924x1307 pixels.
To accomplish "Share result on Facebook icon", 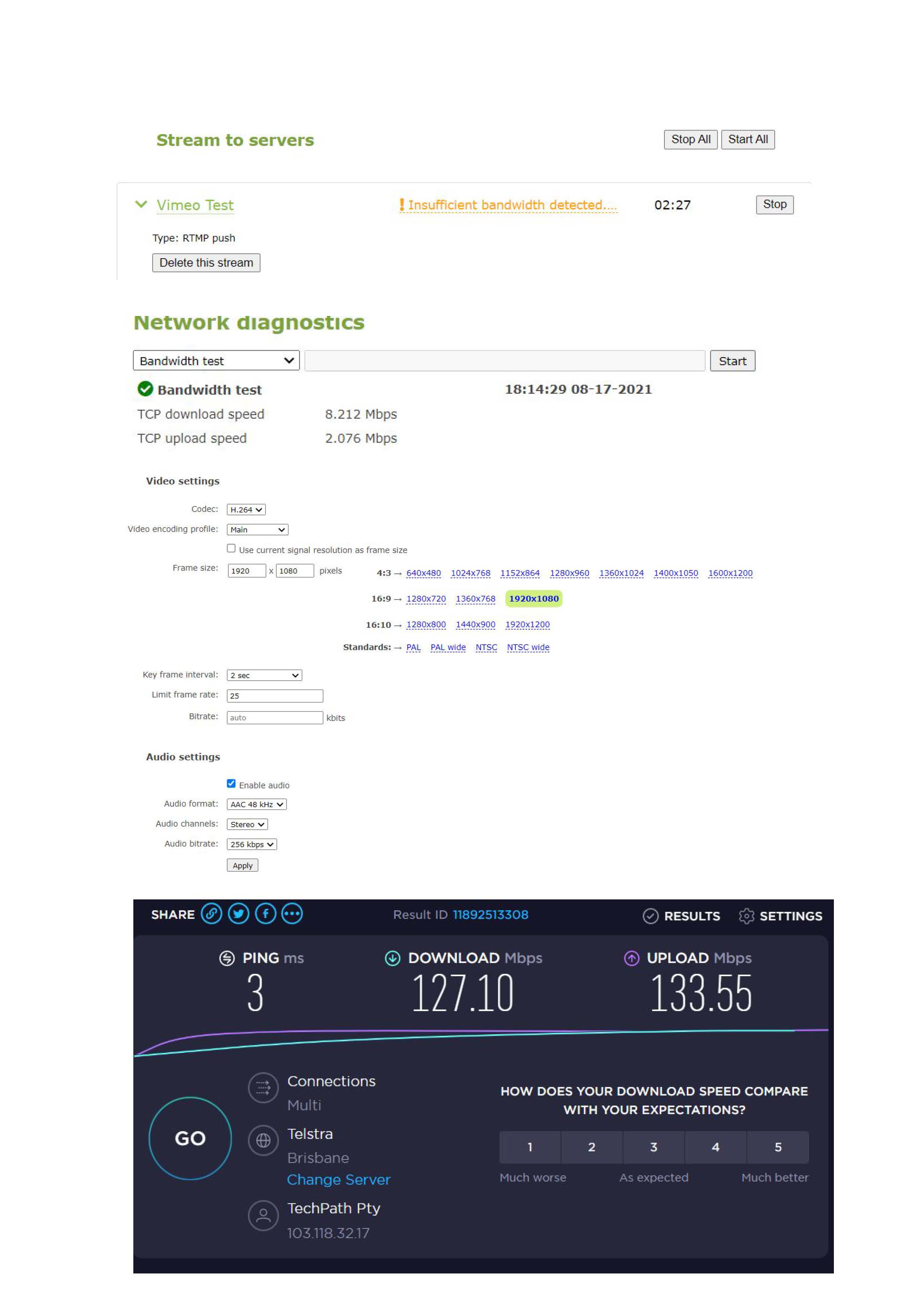I will pyautogui.click(x=266, y=914).
